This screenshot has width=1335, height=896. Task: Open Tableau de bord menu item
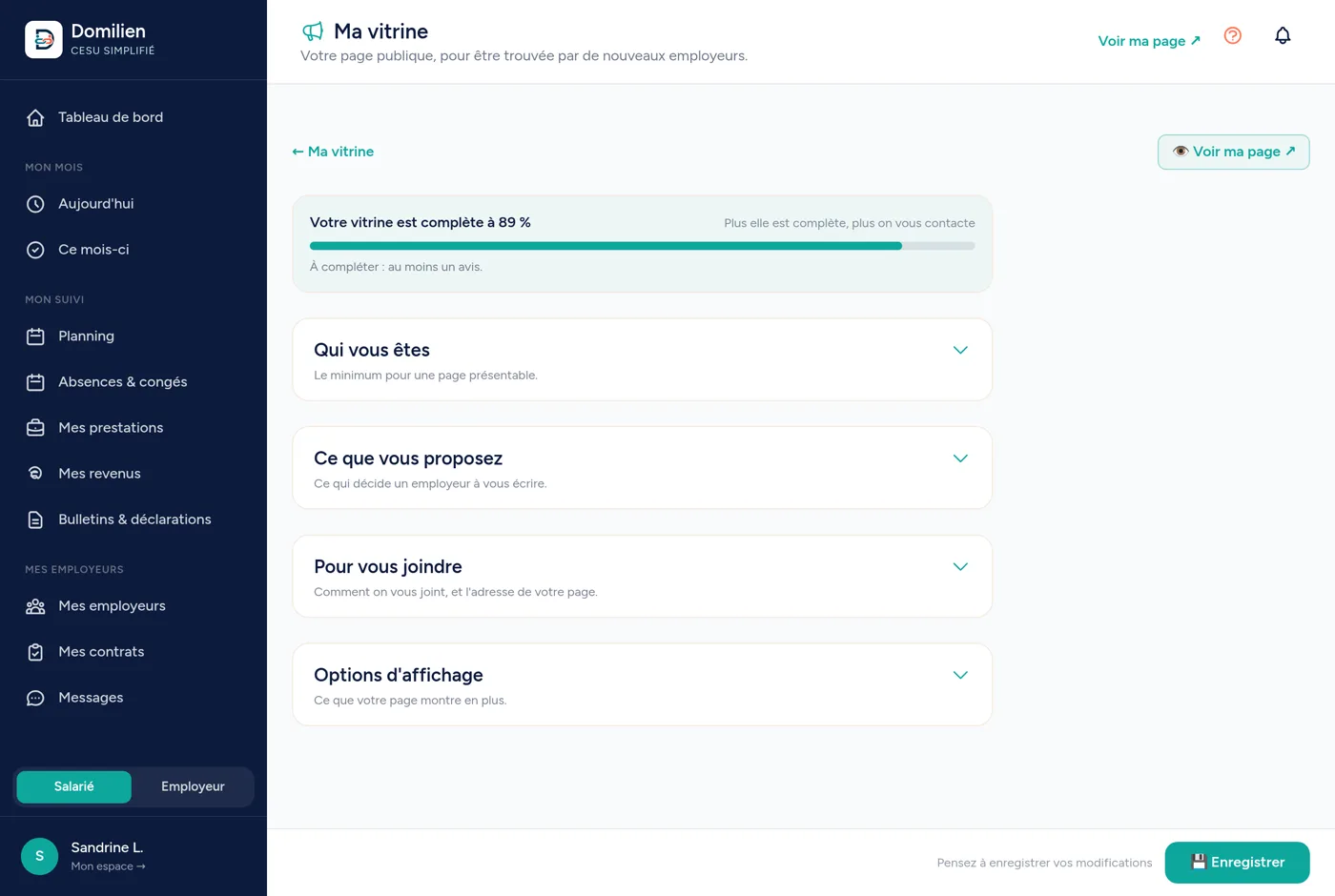click(x=133, y=117)
